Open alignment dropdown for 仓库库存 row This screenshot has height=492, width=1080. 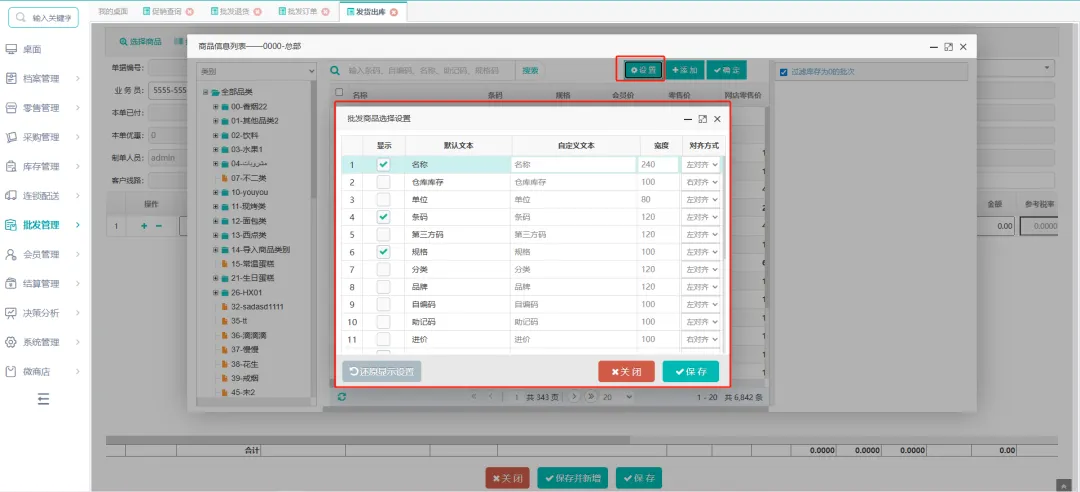click(x=700, y=182)
